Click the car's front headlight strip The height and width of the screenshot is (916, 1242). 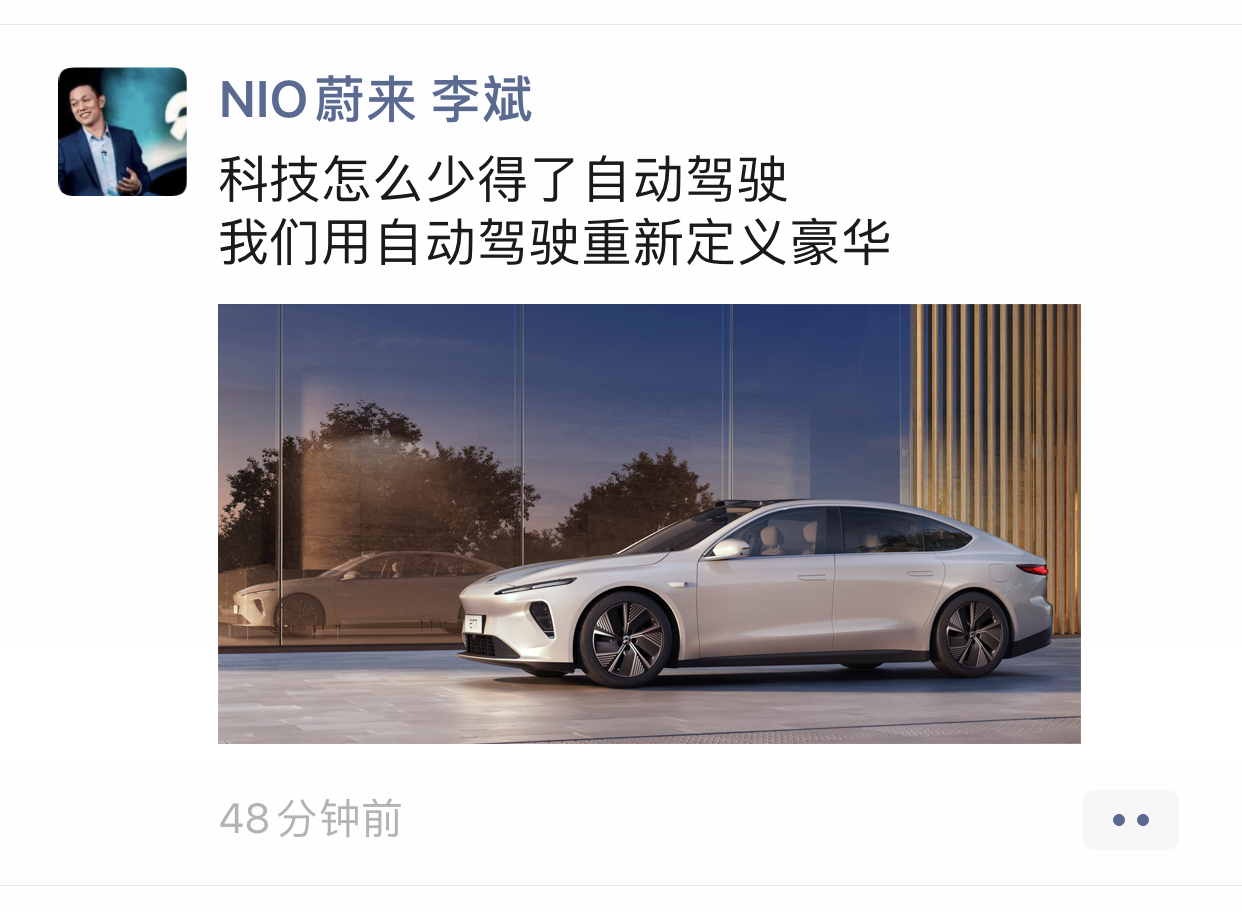pyautogui.click(x=535, y=586)
